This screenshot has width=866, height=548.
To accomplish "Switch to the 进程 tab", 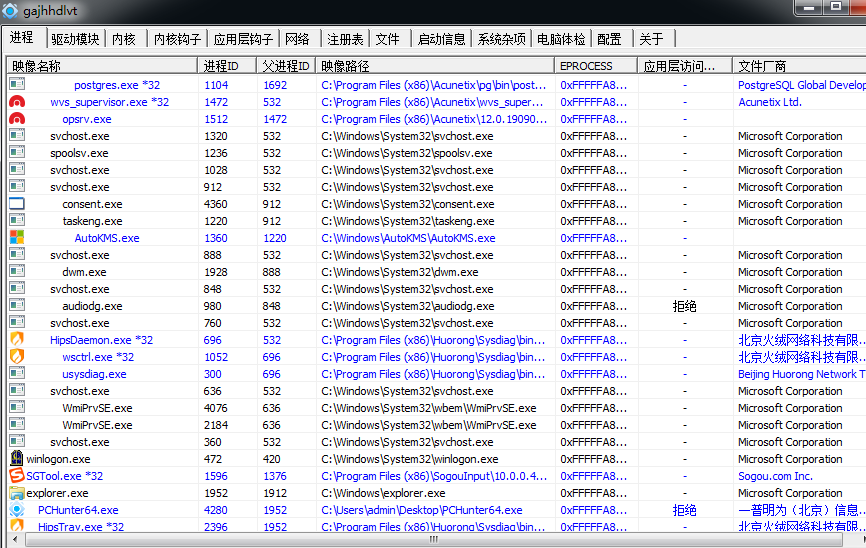I will pyautogui.click(x=22, y=38).
